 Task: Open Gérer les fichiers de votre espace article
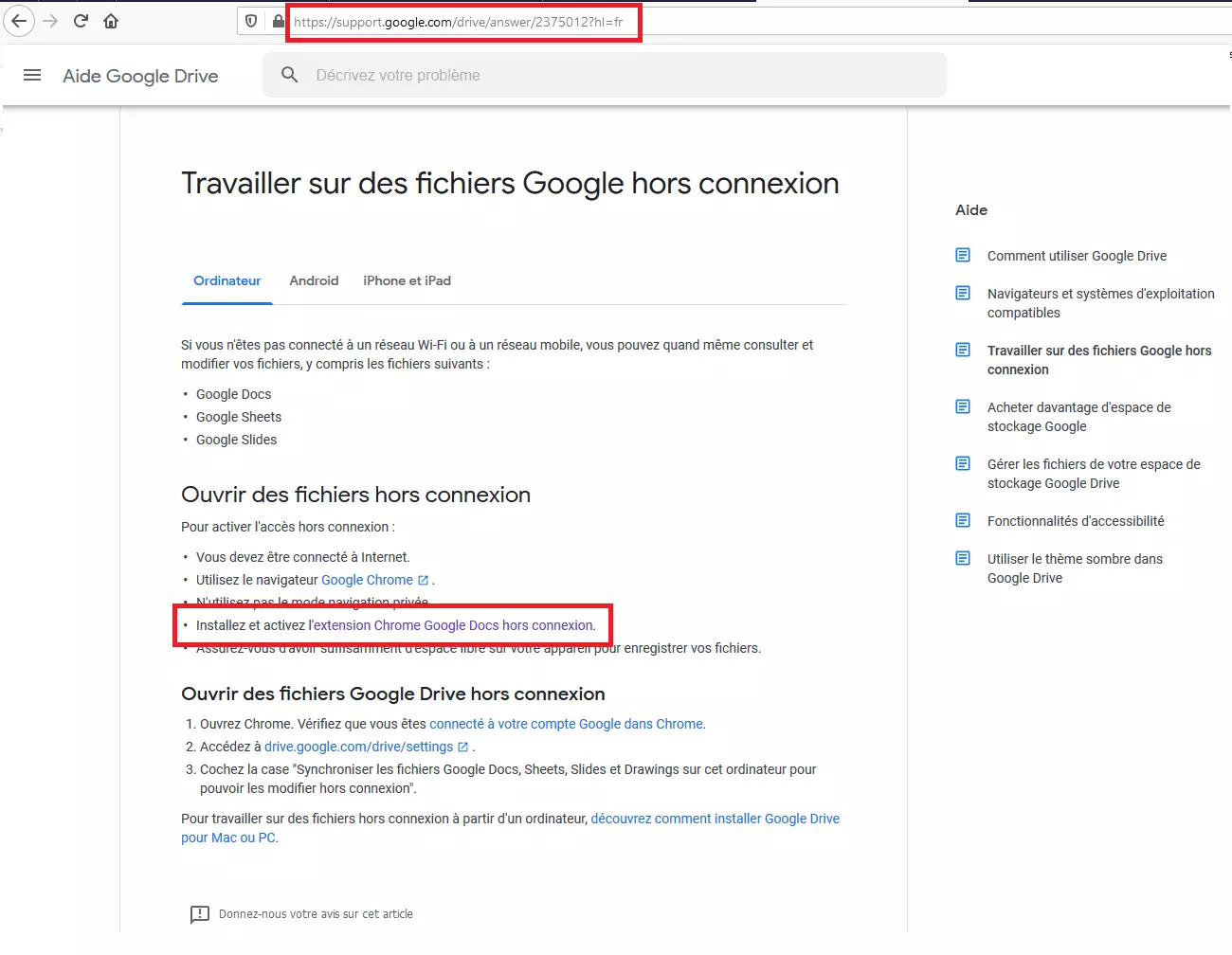tap(1094, 474)
